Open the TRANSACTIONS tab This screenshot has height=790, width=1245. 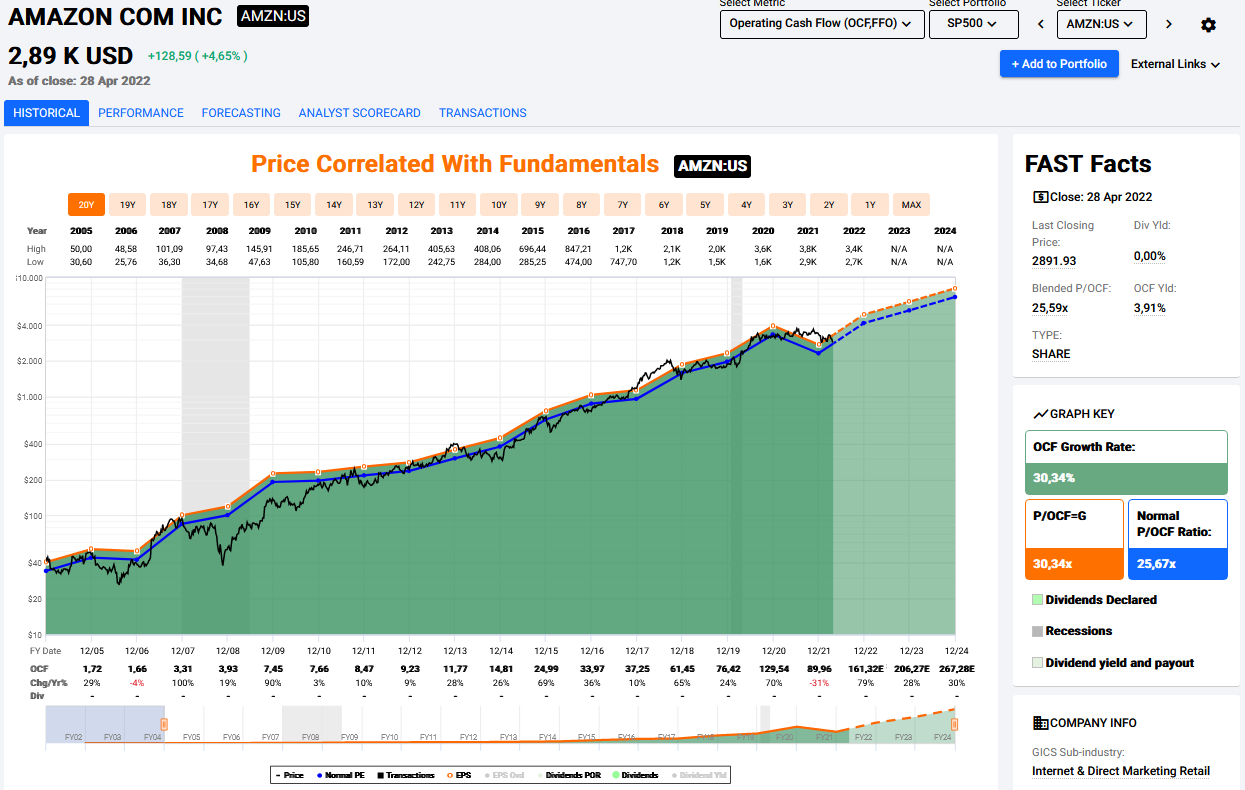coord(482,113)
